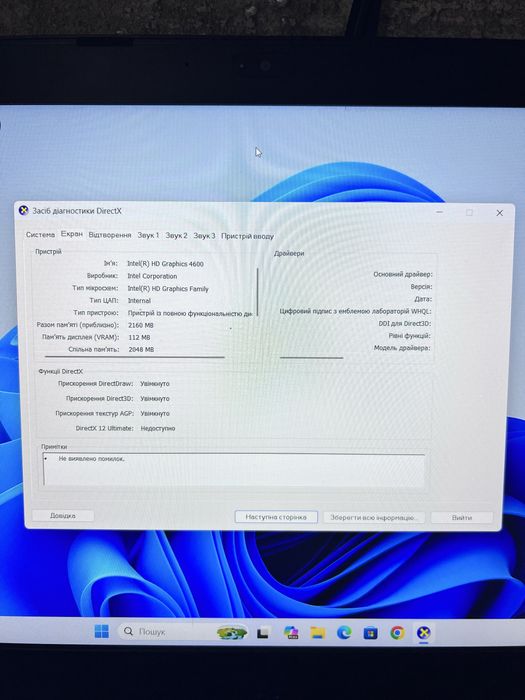Click the Модель драйвера label
The image size is (525, 700).
402,347
